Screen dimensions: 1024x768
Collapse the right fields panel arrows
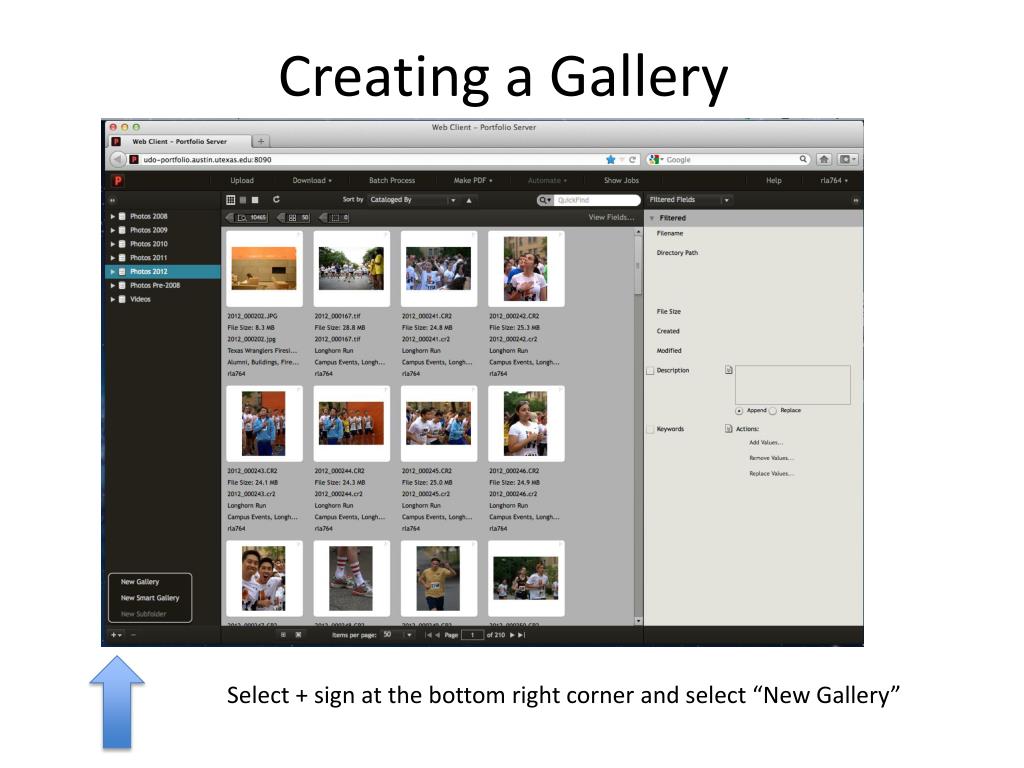pos(856,200)
